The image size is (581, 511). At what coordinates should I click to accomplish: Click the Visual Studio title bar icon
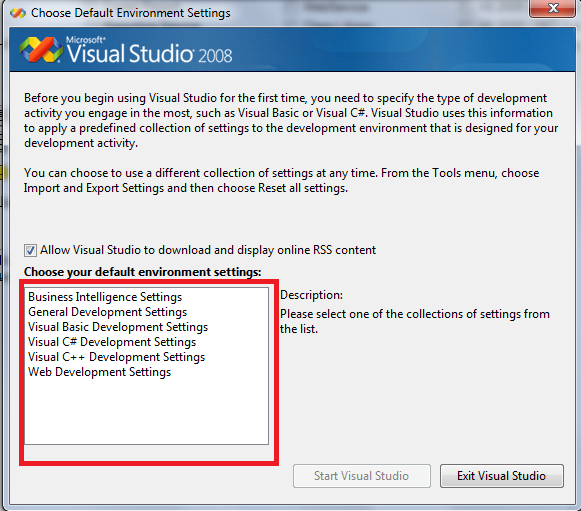point(17,13)
